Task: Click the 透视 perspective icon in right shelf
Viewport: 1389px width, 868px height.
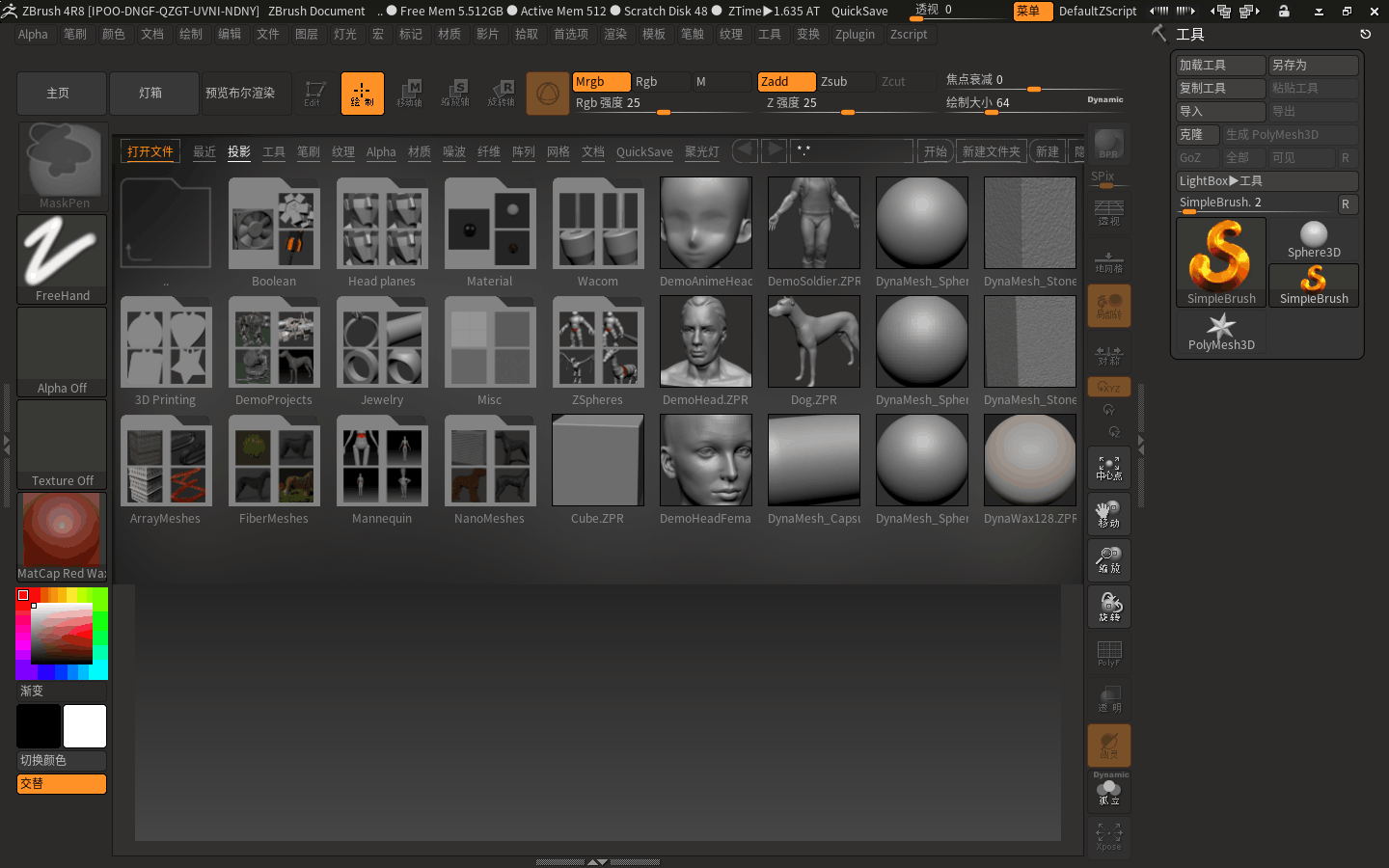Action: (x=1109, y=213)
